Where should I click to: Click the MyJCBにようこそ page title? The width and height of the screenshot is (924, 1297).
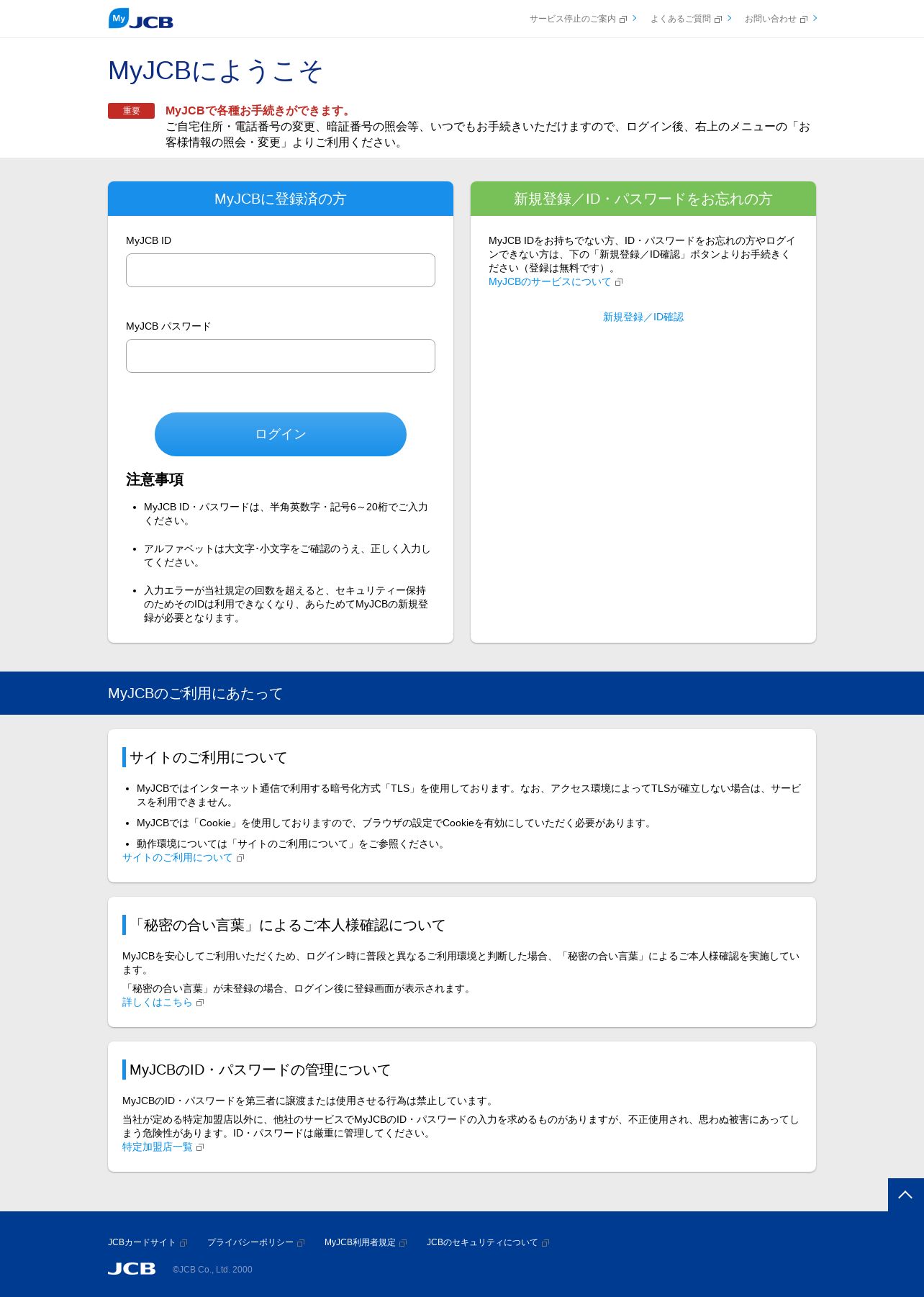click(215, 71)
